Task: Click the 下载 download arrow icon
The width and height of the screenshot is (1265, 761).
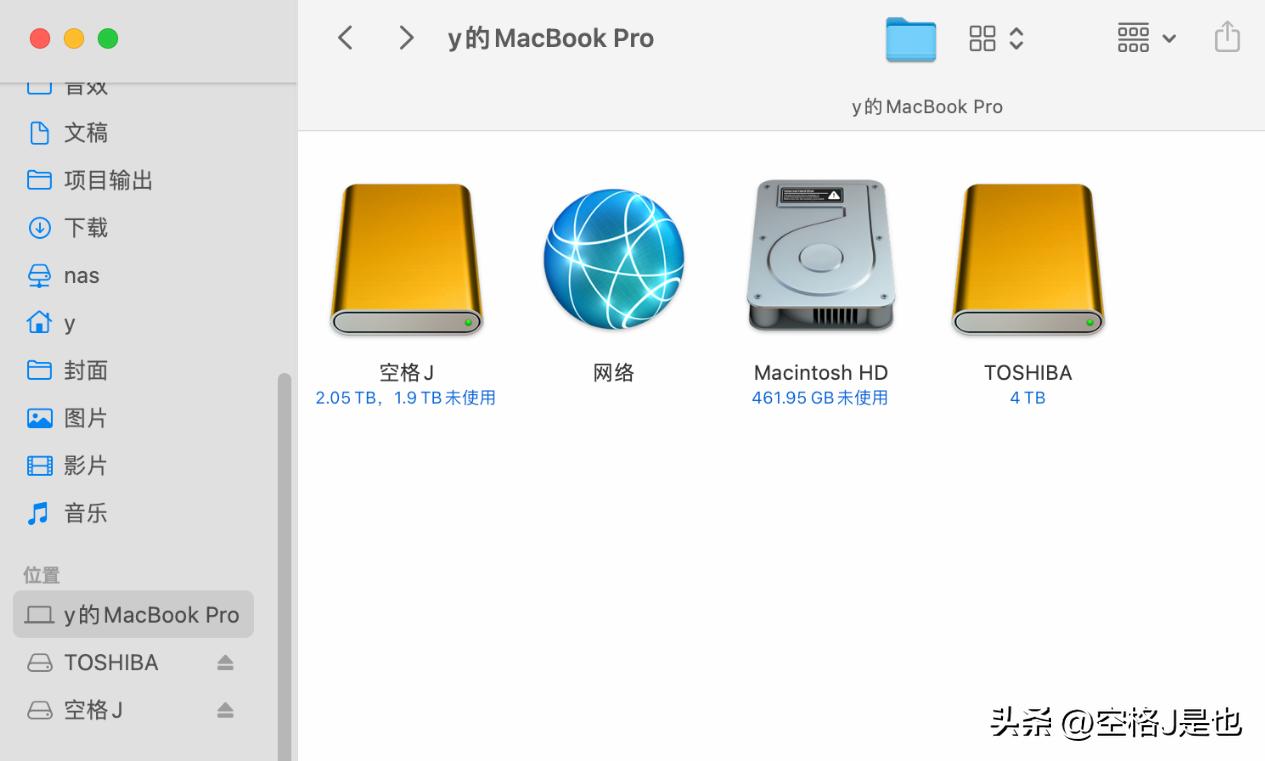Action: coord(39,228)
